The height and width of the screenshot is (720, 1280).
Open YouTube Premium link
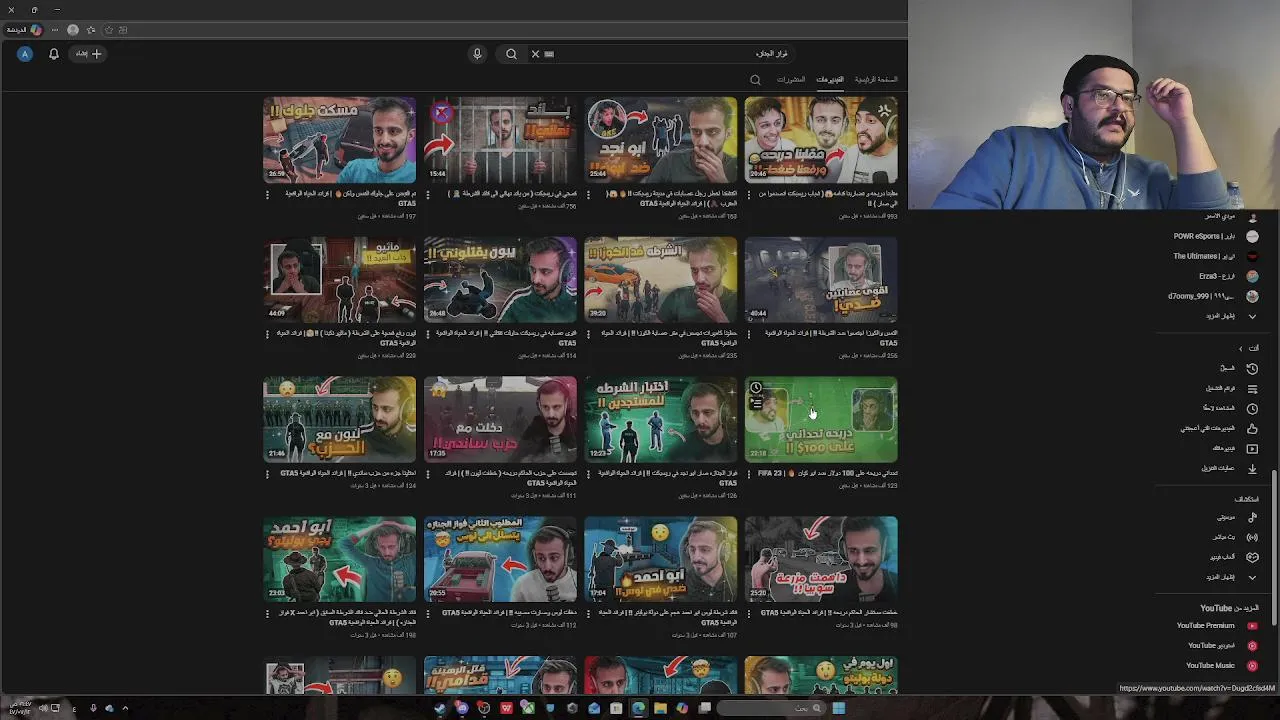[1217, 626]
